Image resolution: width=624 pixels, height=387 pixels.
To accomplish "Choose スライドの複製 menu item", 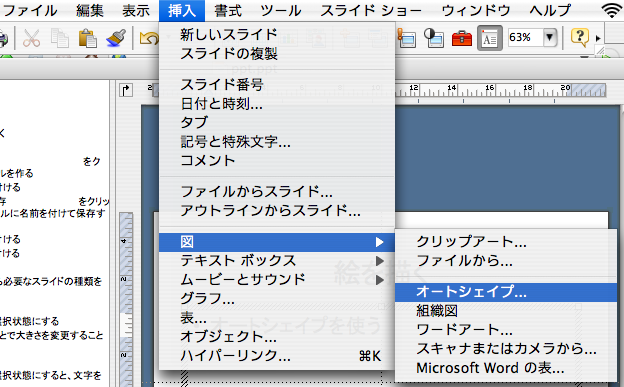I will tap(277, 53).
